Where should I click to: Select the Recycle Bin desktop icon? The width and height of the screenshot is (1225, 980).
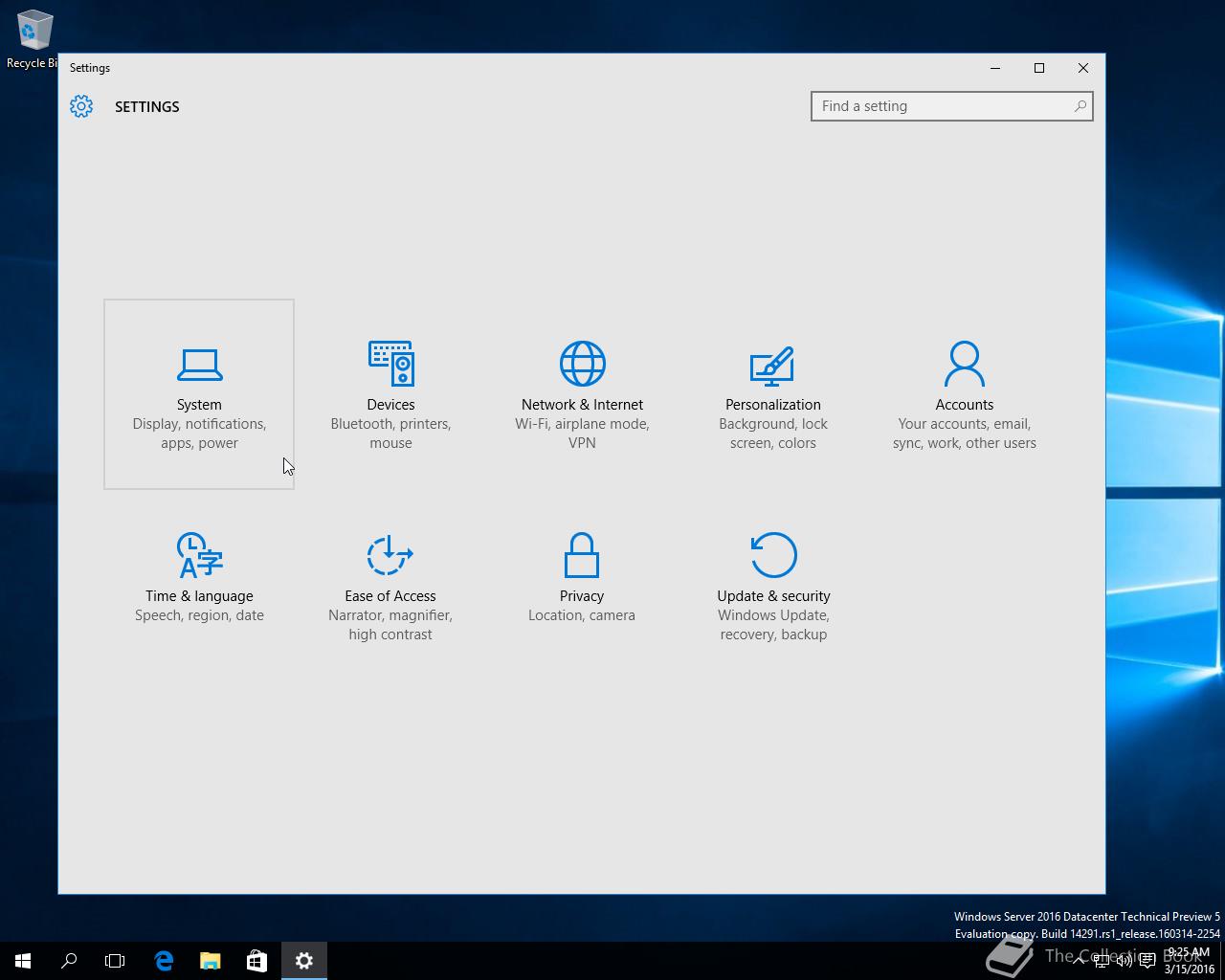click(33, 39)
